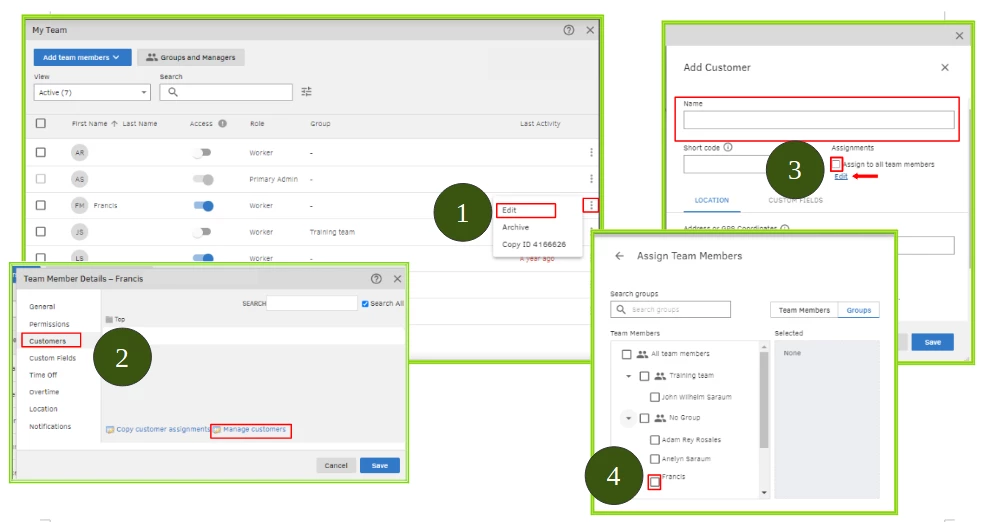Click the All team members group icon
Image resolution: width=988 pixels, height=522 pixels.
pyautogui.click(x=642, y=354)
